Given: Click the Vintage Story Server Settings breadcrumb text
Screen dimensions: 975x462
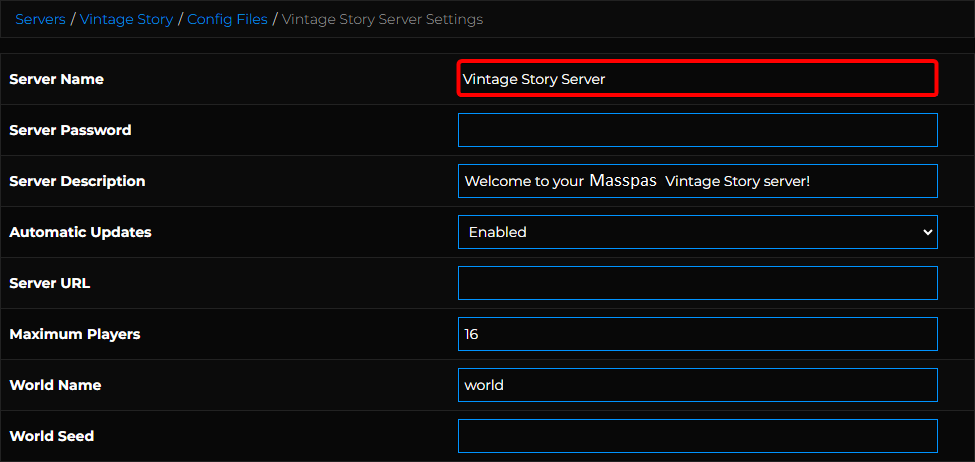Looking at the screenshot, I should click(x=383, y=19).
